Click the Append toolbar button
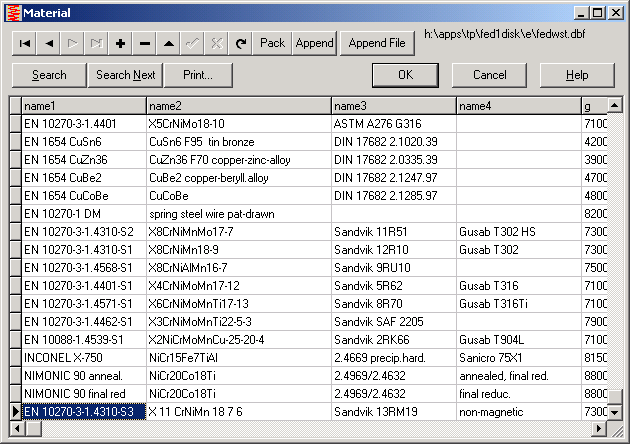 pos(314,43)
